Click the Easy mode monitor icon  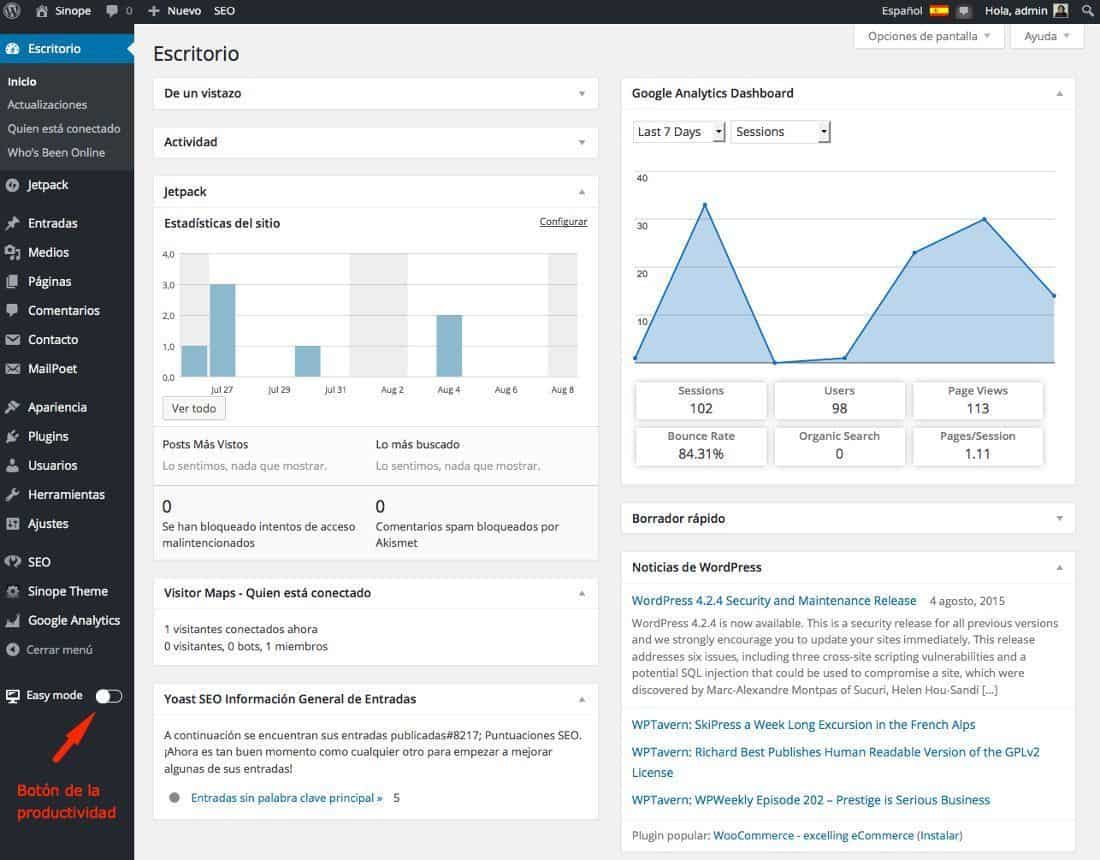click(12, 696)
